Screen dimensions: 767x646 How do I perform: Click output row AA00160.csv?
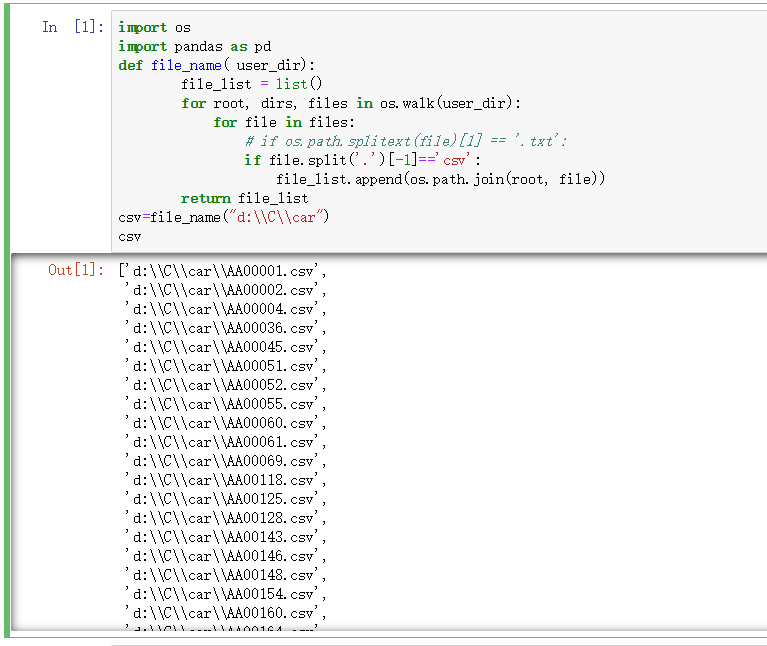[226, 613]
